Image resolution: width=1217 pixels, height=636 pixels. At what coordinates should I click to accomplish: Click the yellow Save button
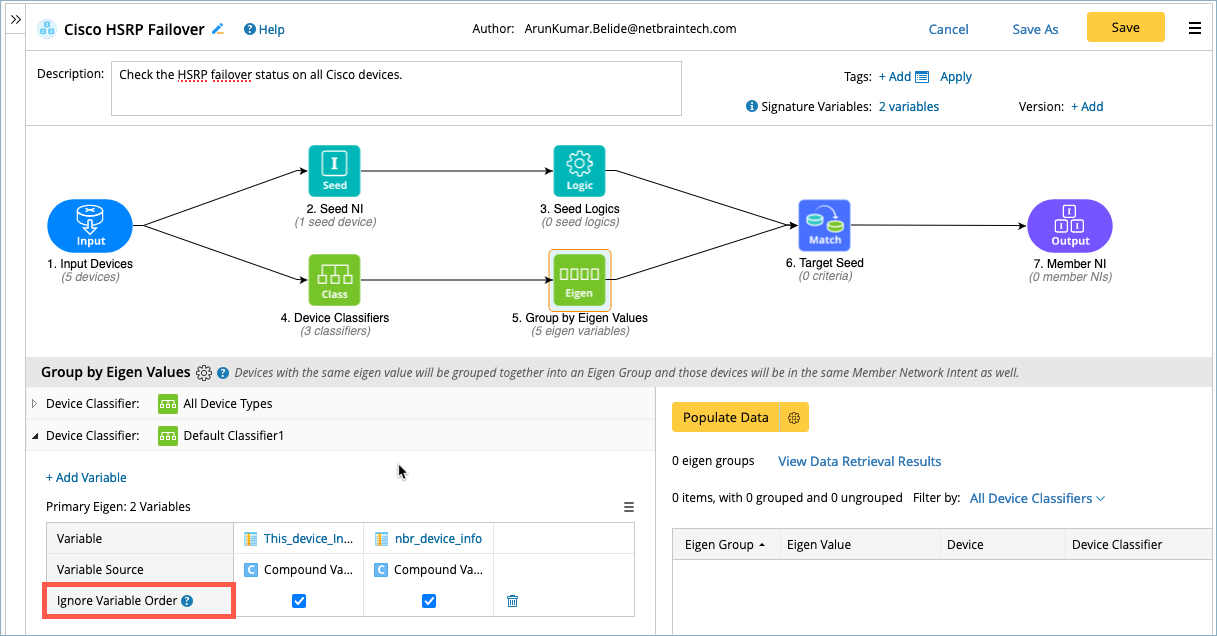coord(1125,28)
